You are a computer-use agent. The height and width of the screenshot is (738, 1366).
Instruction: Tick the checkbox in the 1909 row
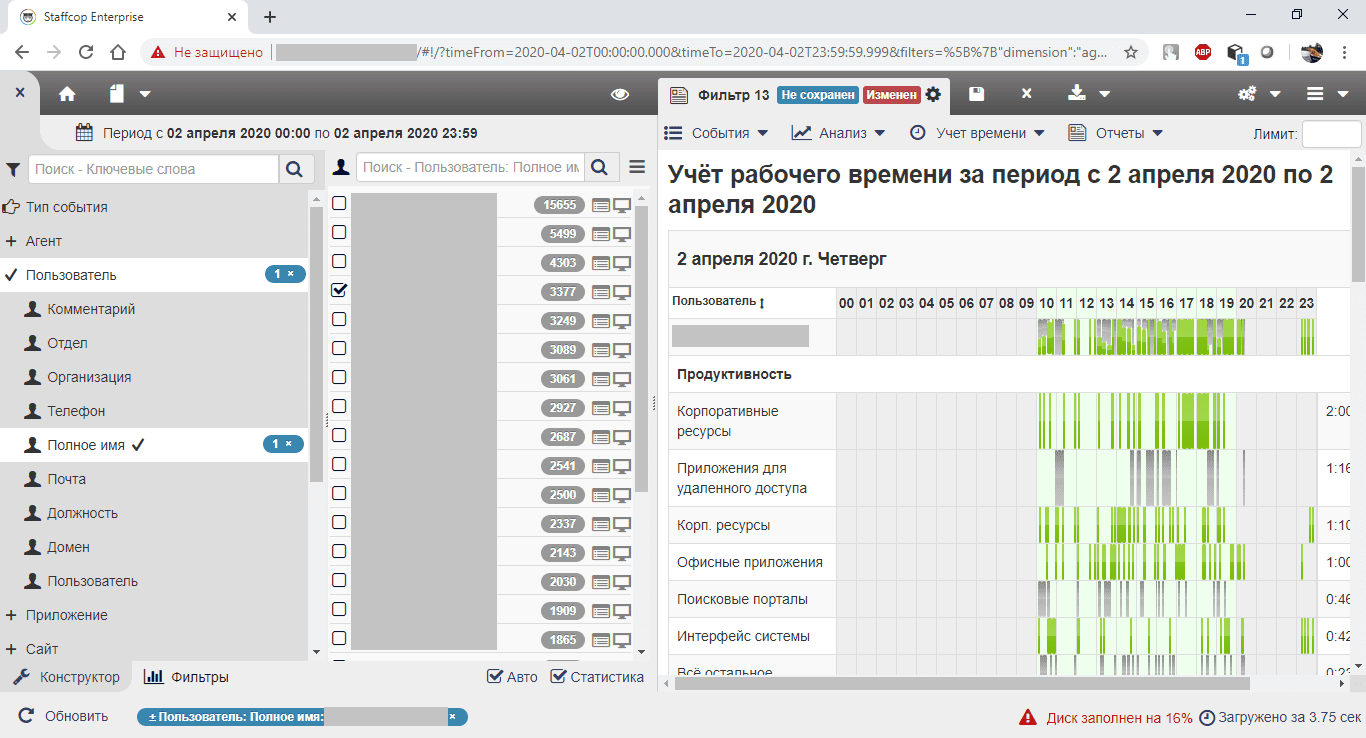point(339,609)
